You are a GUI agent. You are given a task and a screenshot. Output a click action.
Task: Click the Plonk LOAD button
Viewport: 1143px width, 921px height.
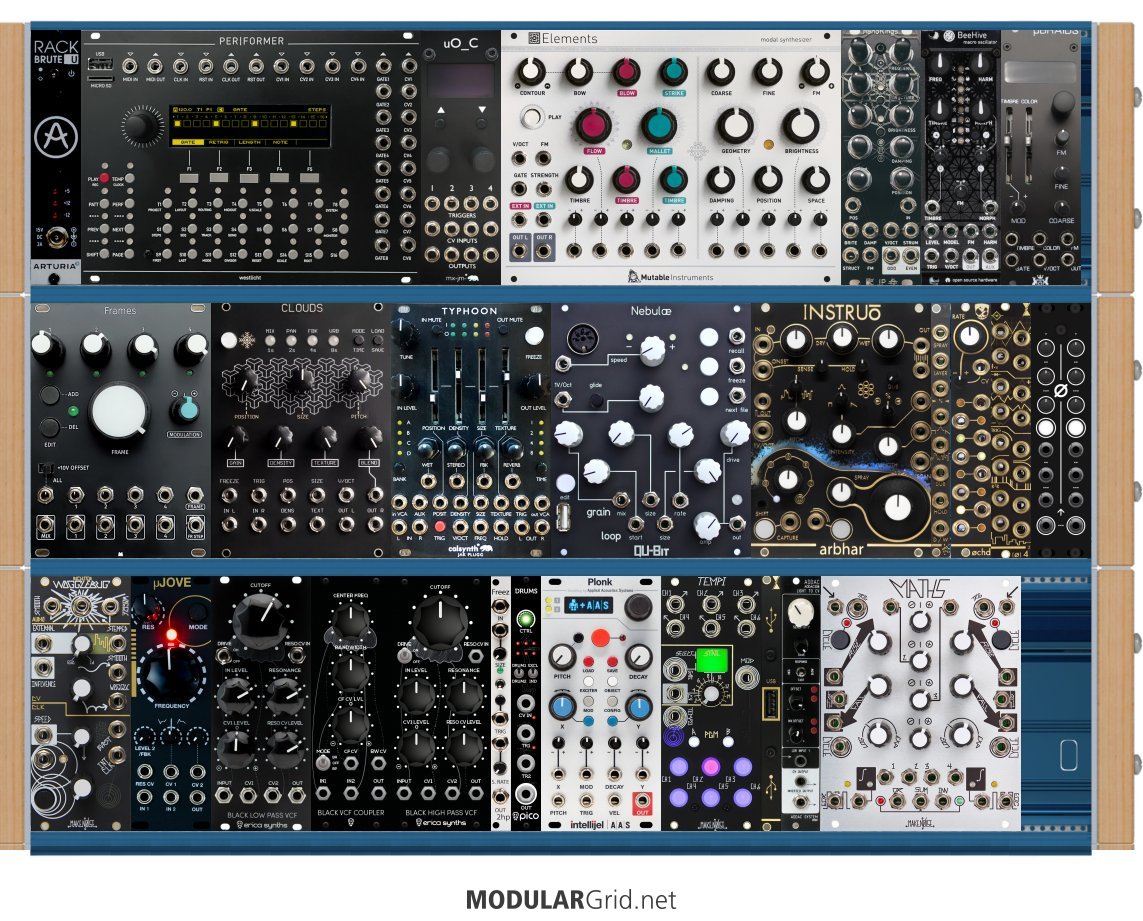point(588,661)
